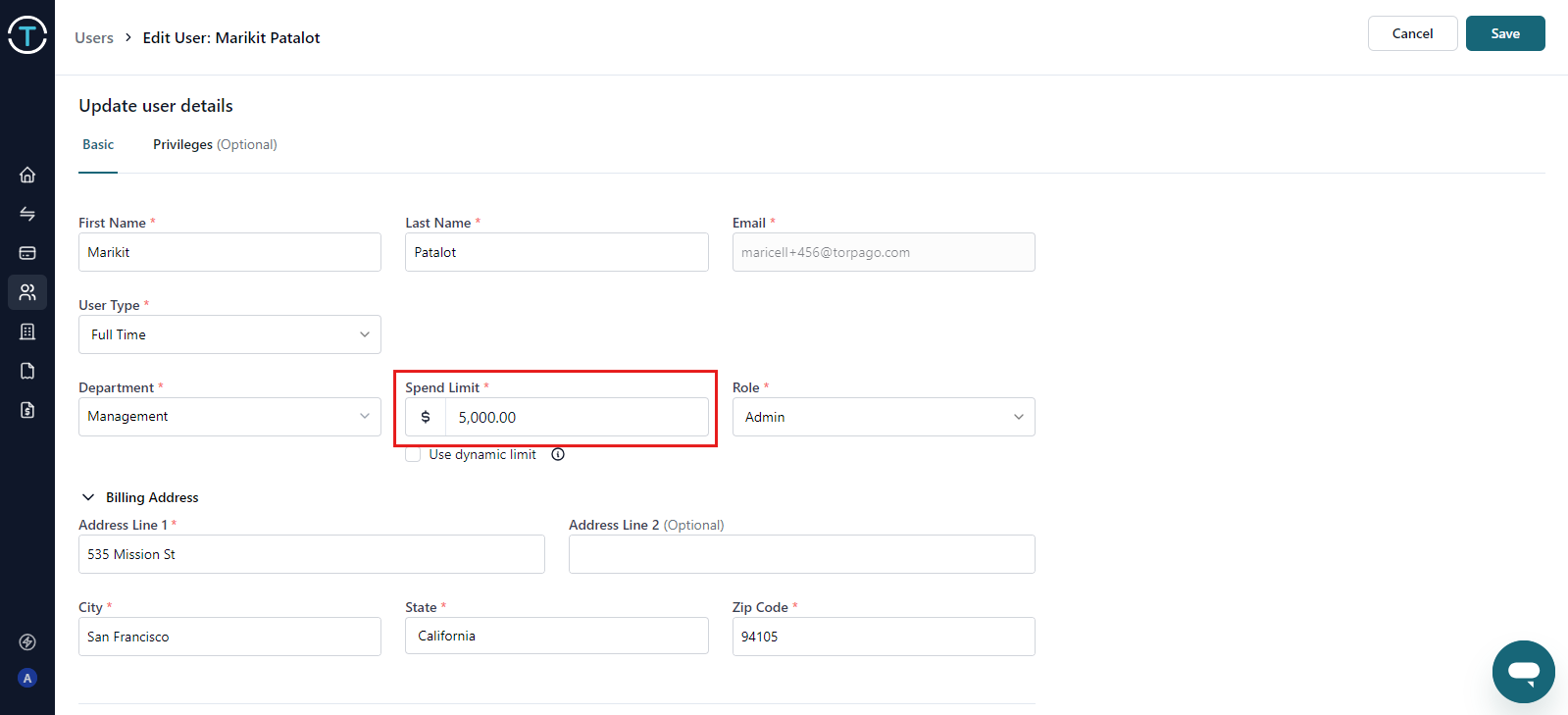Open the User Type dropdown
The image size is (1568, 715).
click(x=229, y=334)
